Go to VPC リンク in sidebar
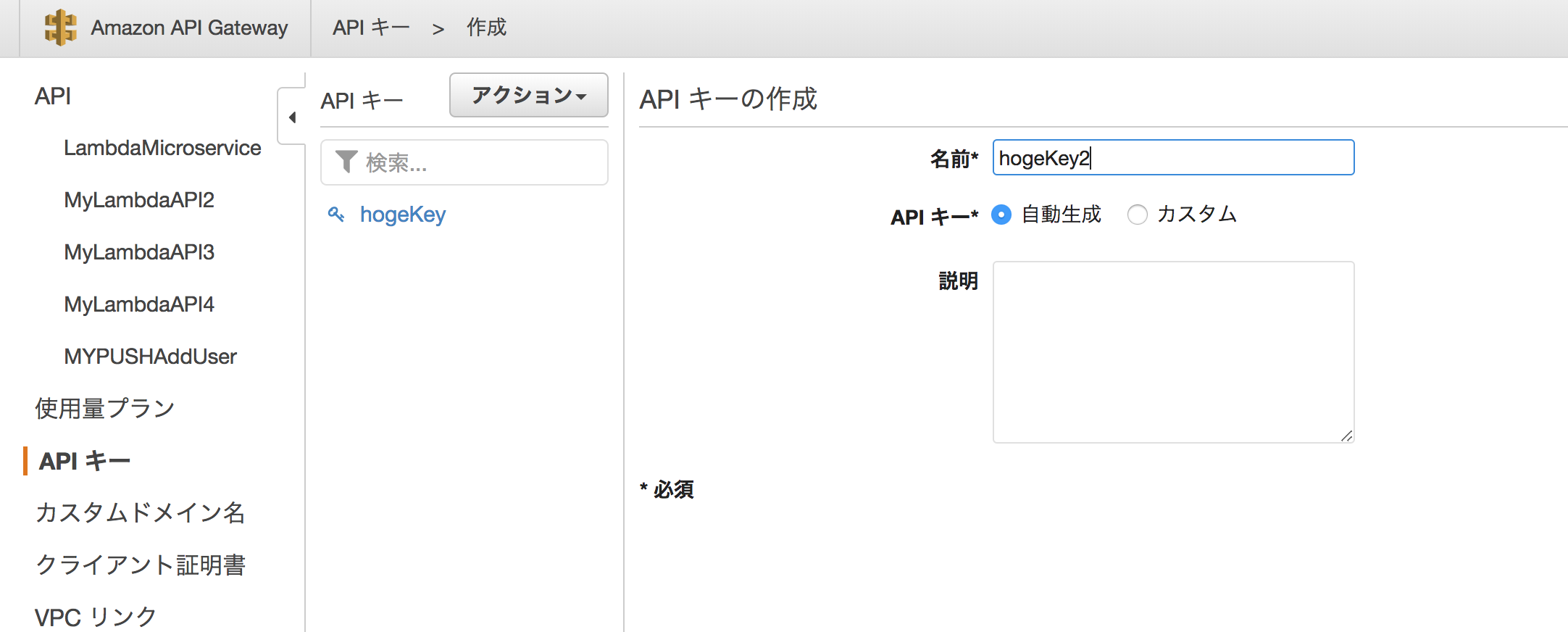This screenshot has width=1568, height=632. (96, 618)
